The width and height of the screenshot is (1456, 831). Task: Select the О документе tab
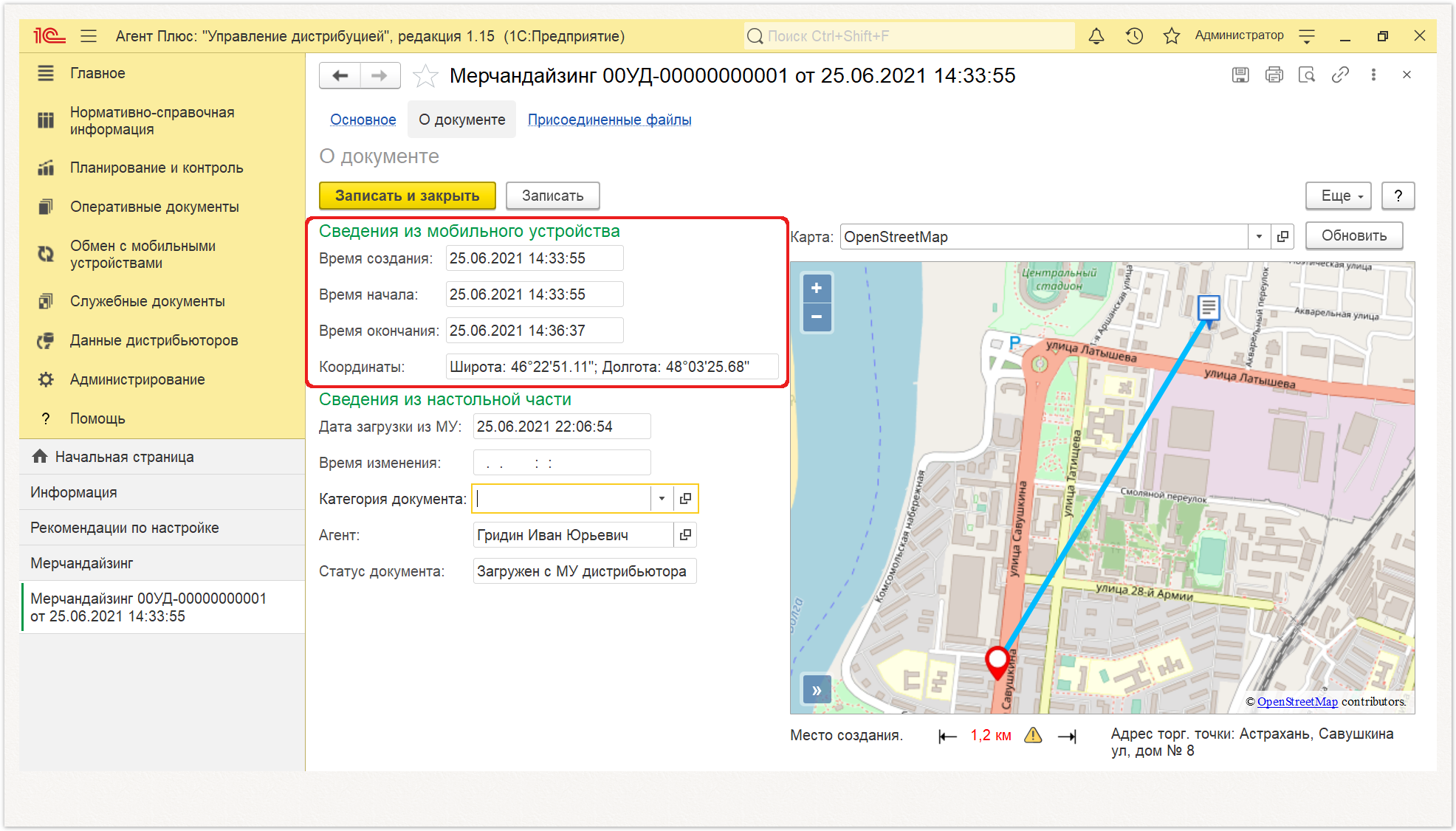pyautogui.click(x=462, y=120)
